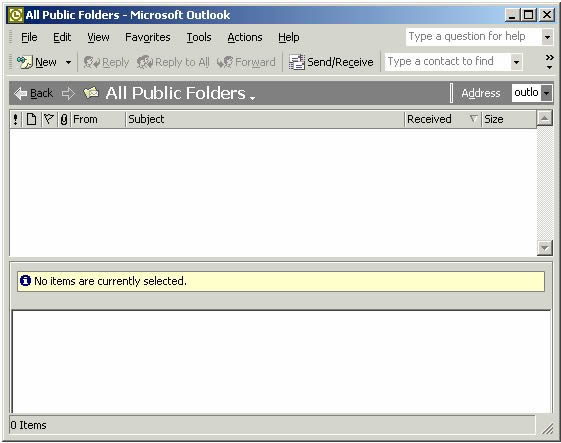The width and height of the screenshot is (561, 443).
Task: Click 'No items are currently selected.' text
Action: pos(110,281)
